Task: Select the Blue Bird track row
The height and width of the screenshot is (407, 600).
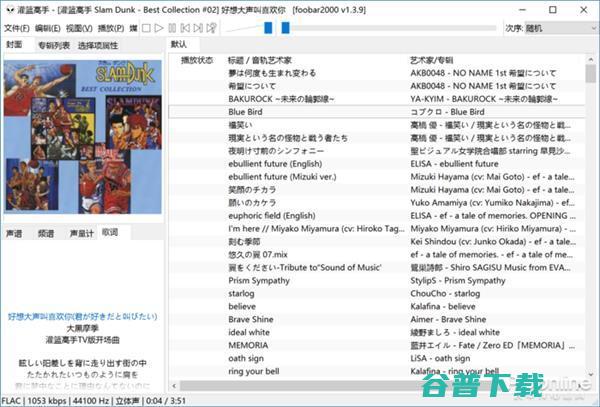Action: pos(377,112)
